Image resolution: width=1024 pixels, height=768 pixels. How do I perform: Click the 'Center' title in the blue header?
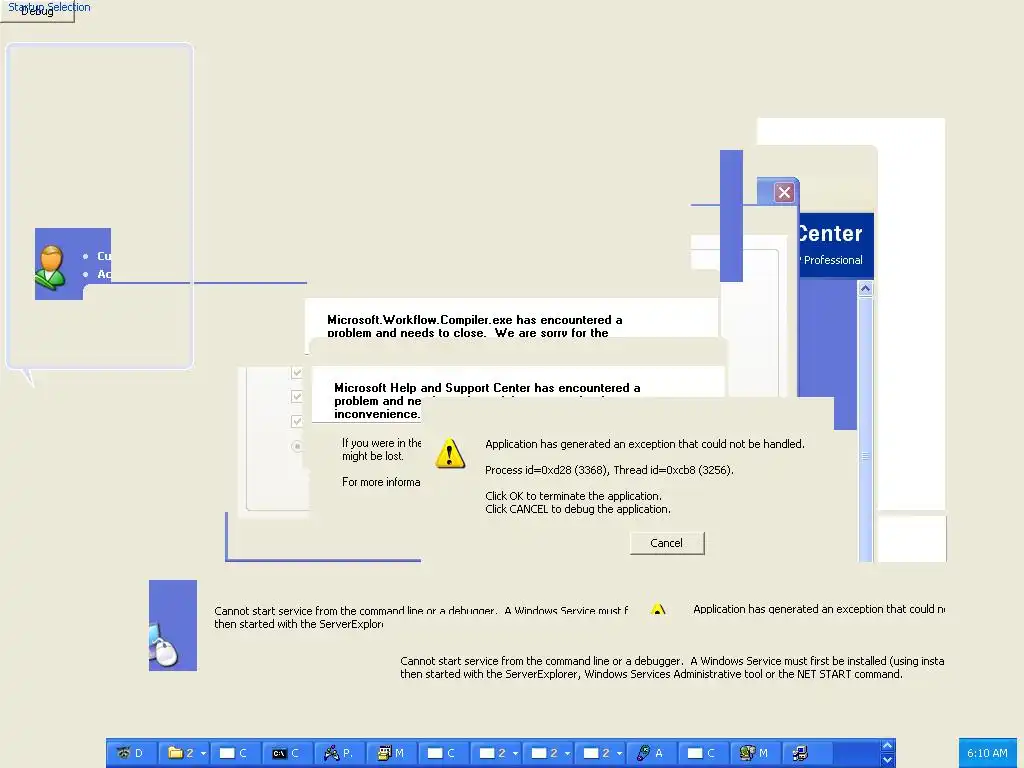coord(829,233)
